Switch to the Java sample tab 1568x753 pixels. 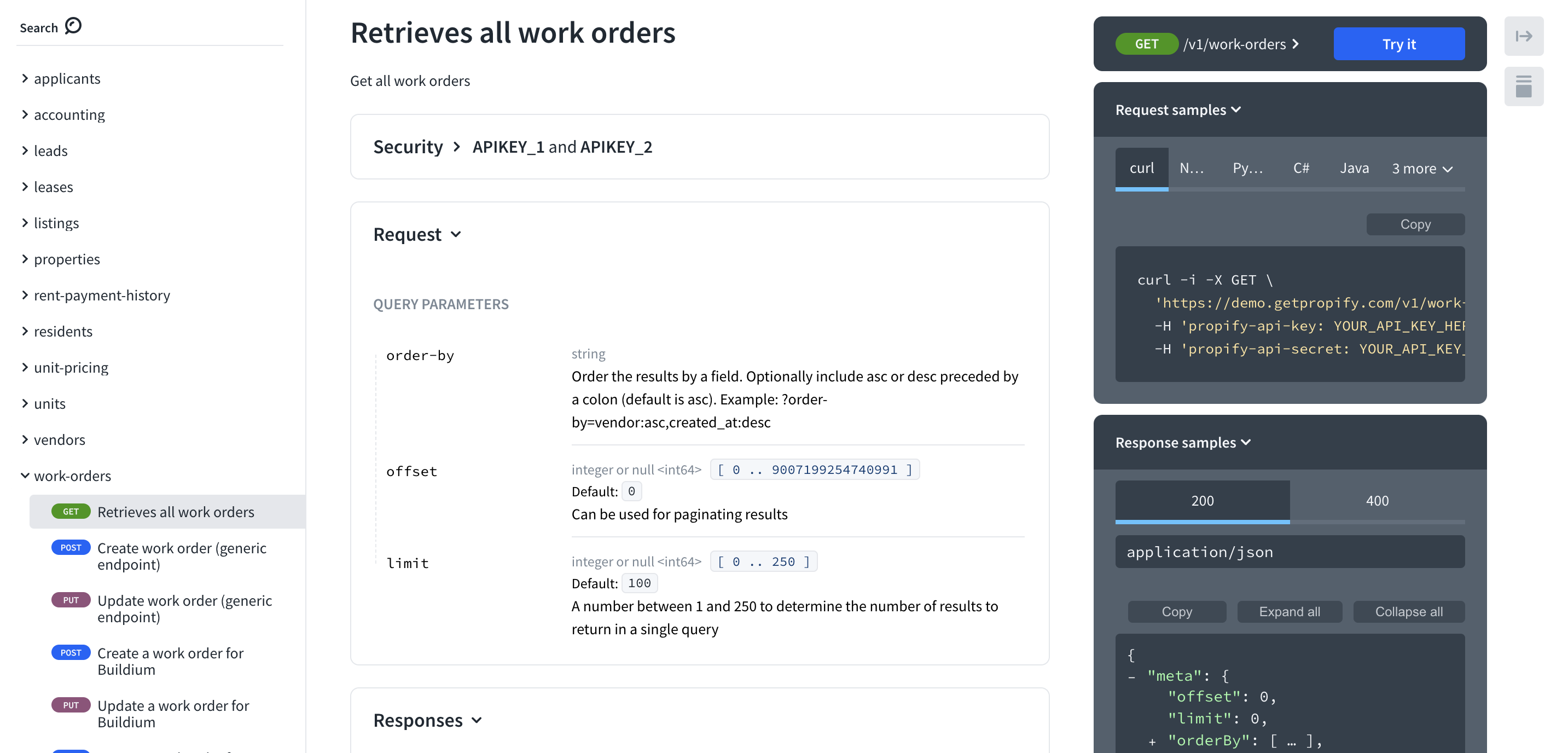point(1354,169)
